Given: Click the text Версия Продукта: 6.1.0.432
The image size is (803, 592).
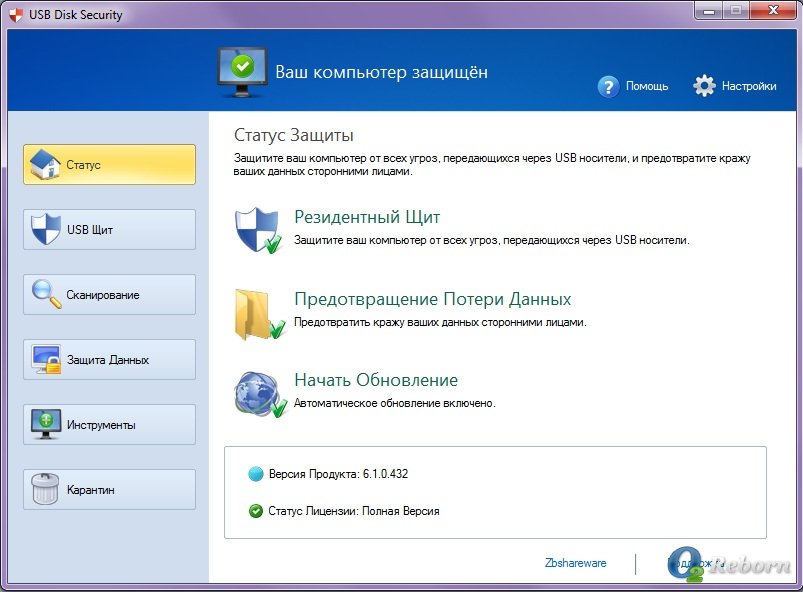Looking at the screenshot, I should click(339, 474).
